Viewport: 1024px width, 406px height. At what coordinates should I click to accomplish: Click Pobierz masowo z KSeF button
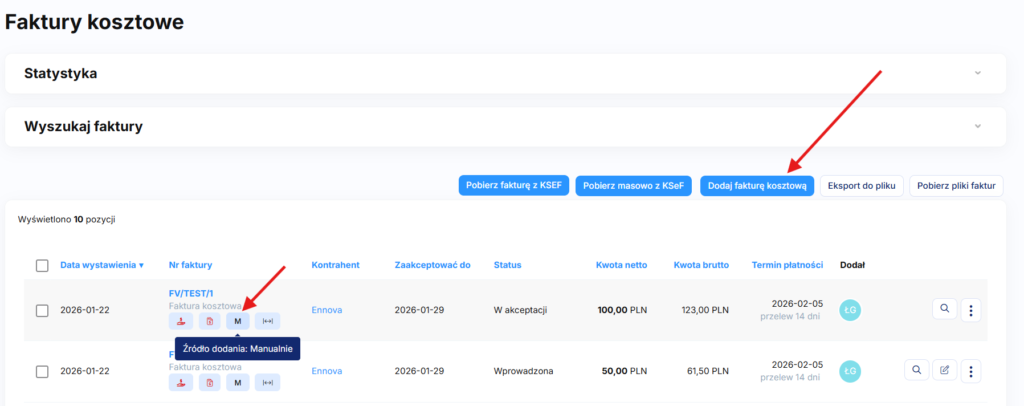pyautogui.click(x=633, y=185)
